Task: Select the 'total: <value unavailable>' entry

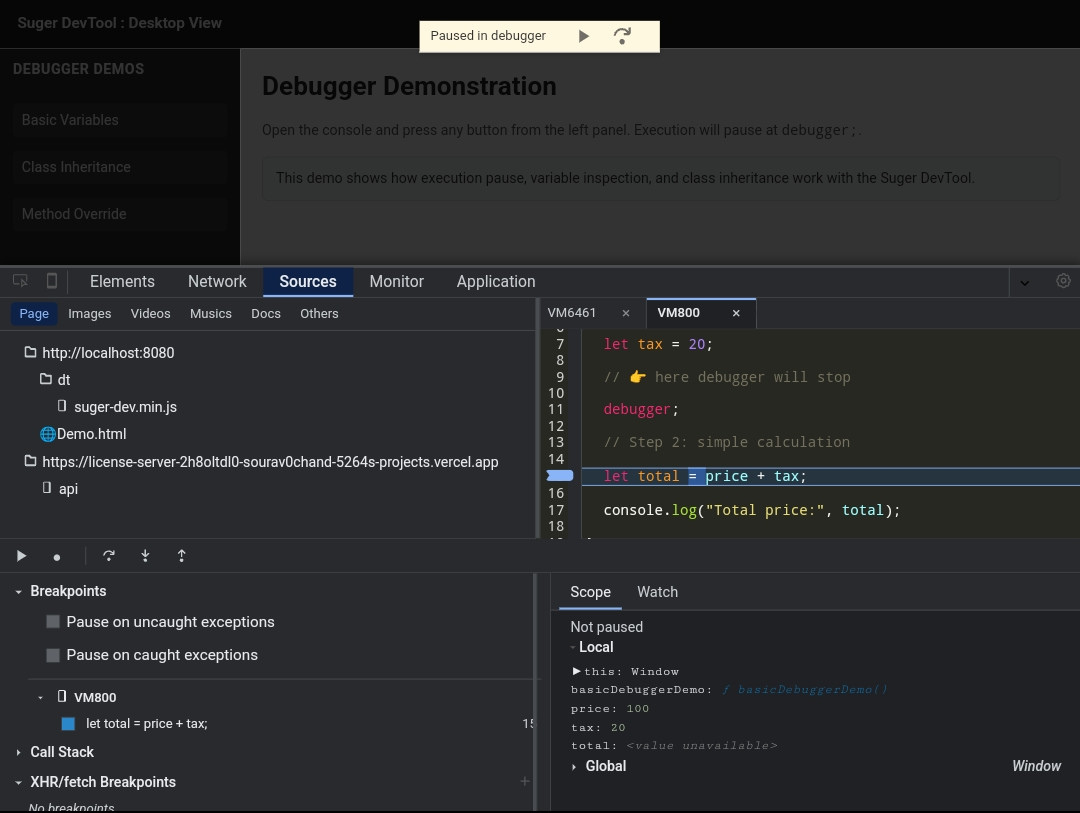Action: (x=674, y=745)
